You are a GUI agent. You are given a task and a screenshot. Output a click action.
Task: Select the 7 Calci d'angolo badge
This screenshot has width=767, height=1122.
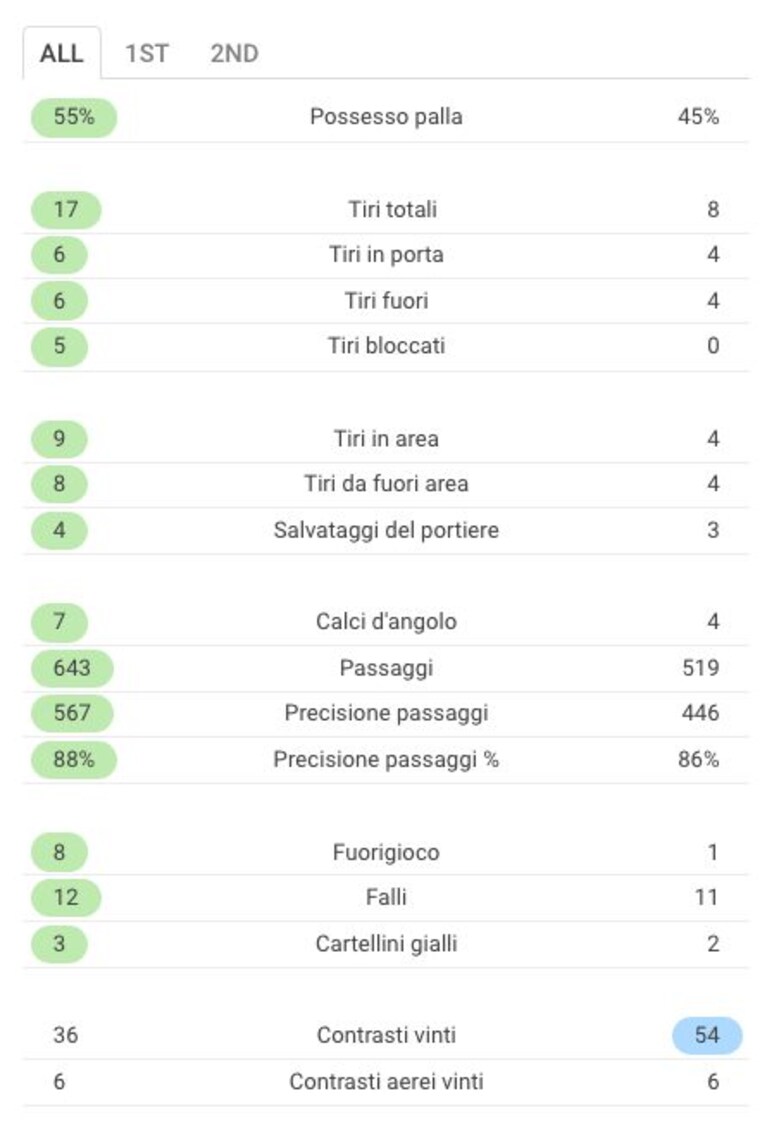(x=59, y=622)
